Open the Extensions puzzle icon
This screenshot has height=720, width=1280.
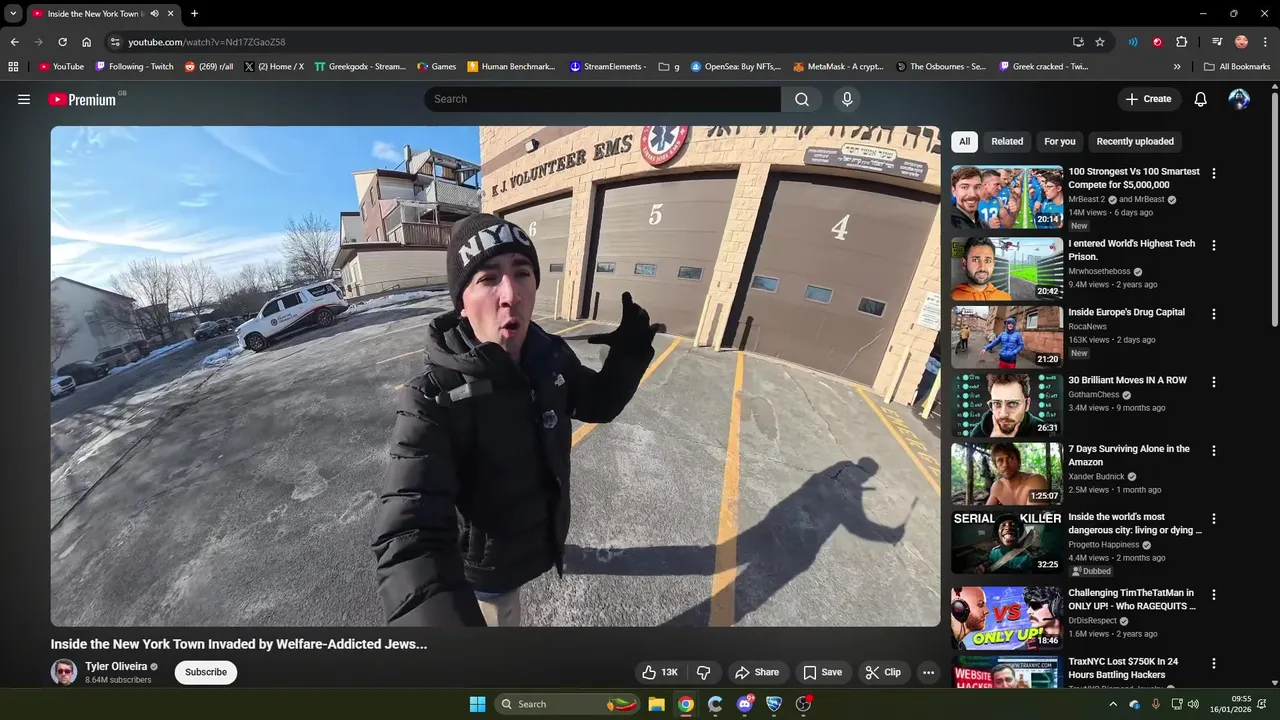pyautogui.click(x=1182, y=42)
